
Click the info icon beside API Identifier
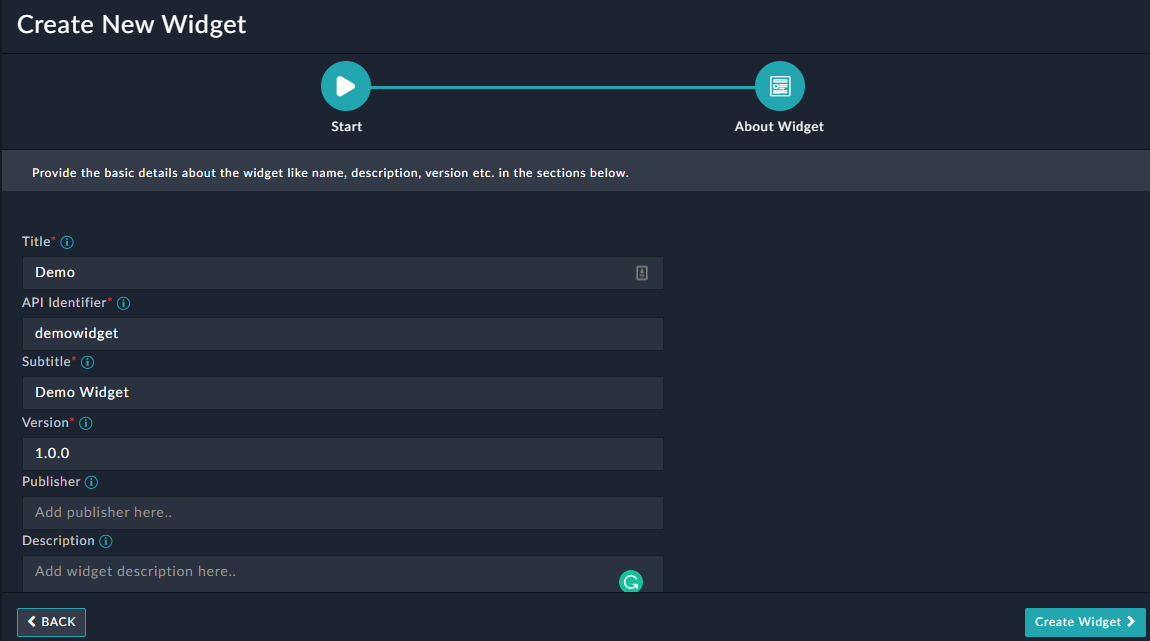123,303
